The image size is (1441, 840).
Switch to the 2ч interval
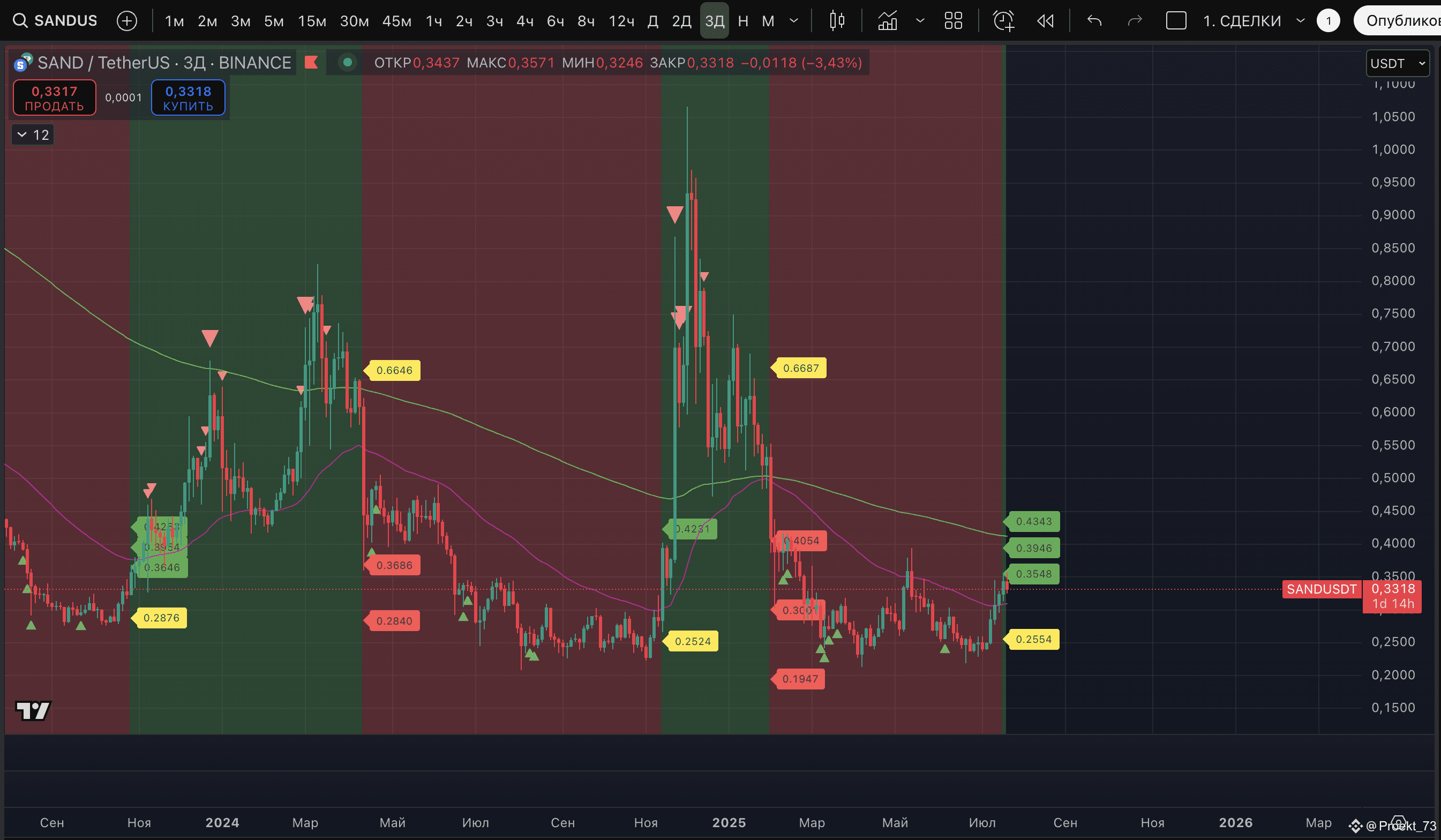pyautogui.click(x=464, y=21)
